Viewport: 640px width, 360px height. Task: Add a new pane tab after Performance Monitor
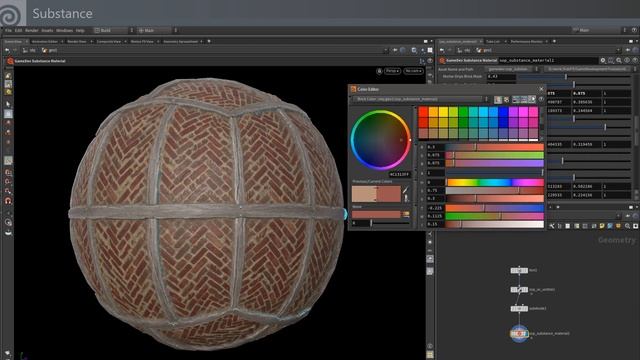click(x=554, y=42)
